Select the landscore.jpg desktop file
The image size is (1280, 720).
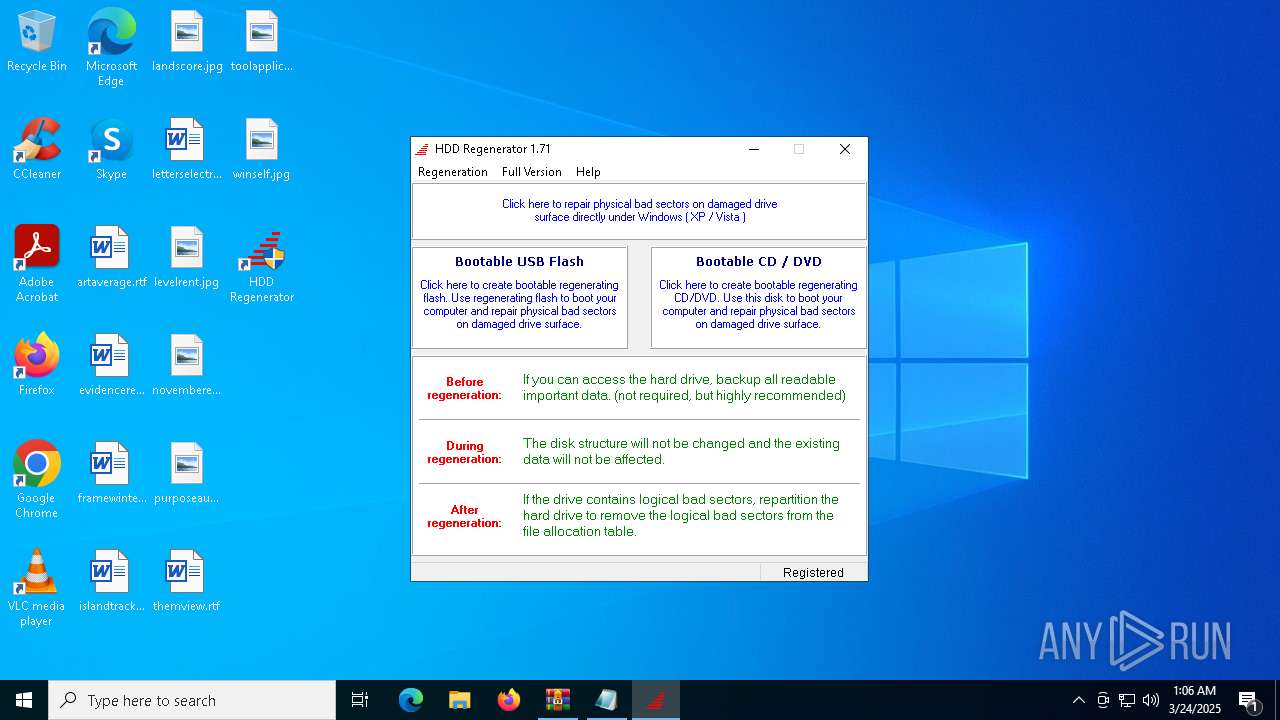click(x=187, y=42)
